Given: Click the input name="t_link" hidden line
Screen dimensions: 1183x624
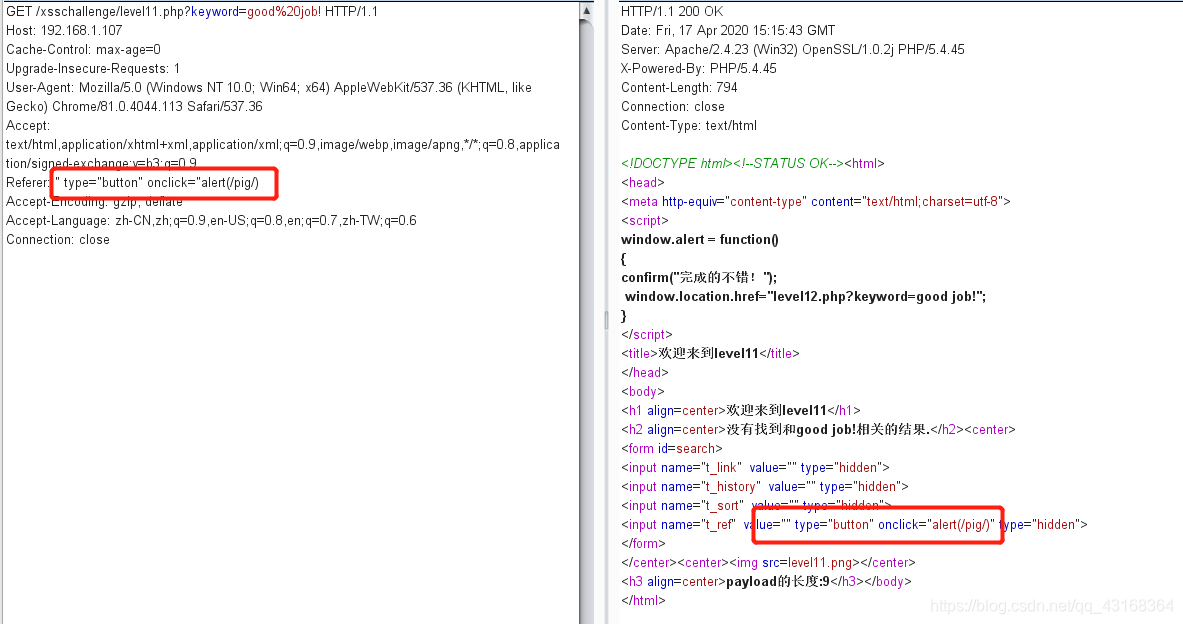Looking at the screenshot, I should [x=755, y=468].
